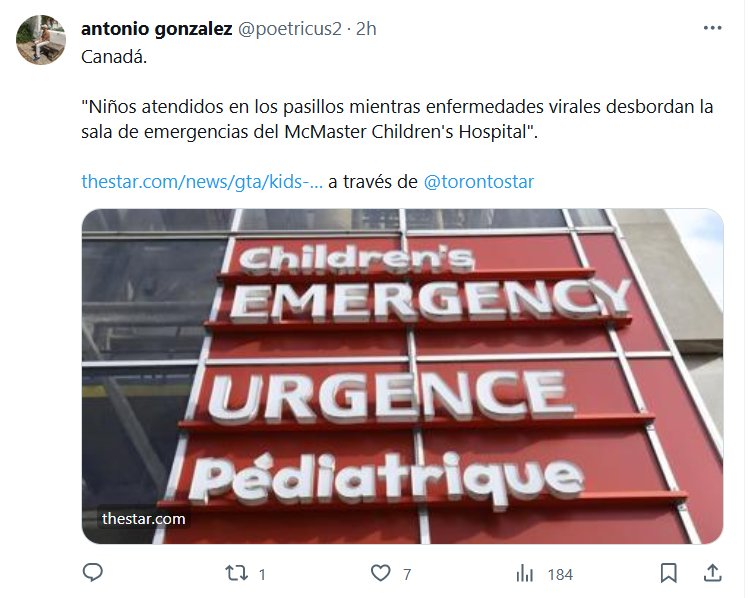750x598 pixels.
Task: Click the 184 views count
Action: pos(560,574)
